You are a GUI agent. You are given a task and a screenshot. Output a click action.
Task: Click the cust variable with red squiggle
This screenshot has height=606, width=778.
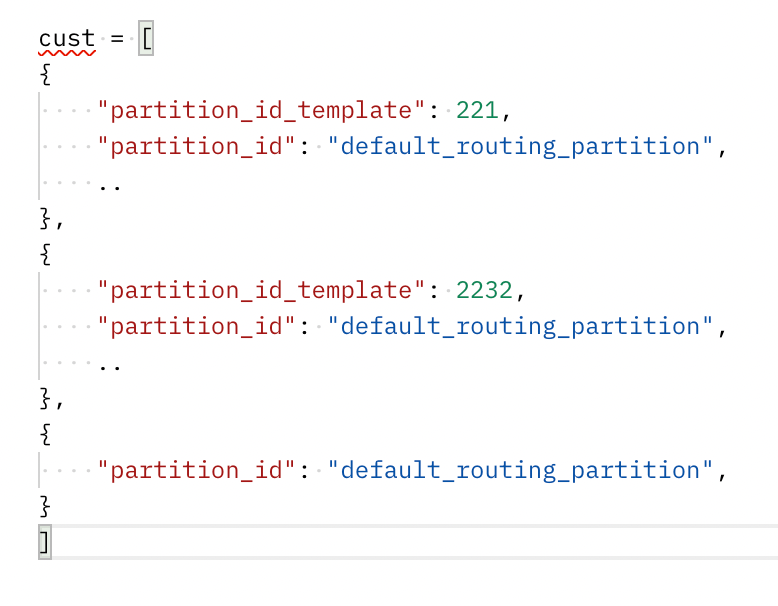click(66, 39)
